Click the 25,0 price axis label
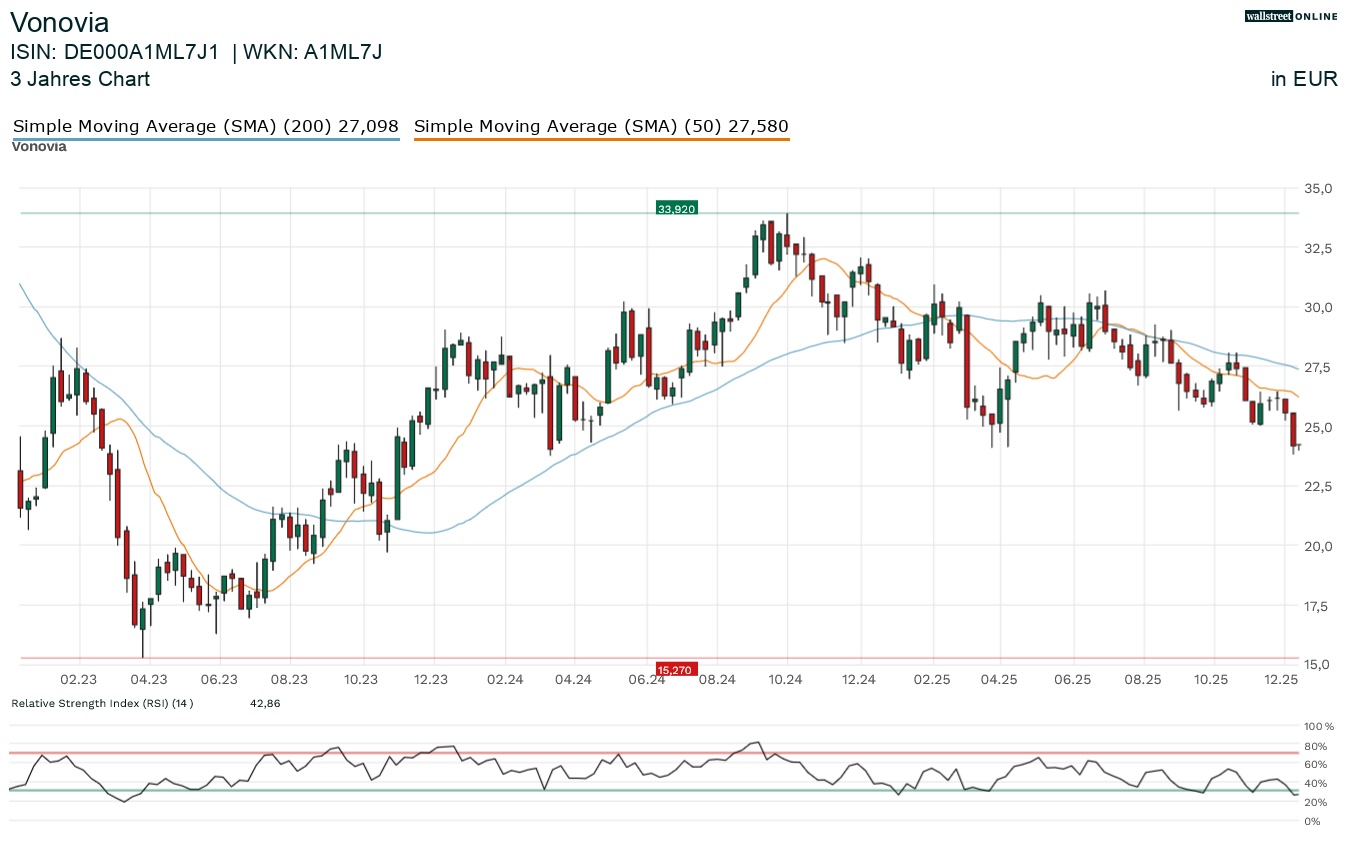The width and height of the screenshot is (1349, 848). click(x=1318, y=427)
